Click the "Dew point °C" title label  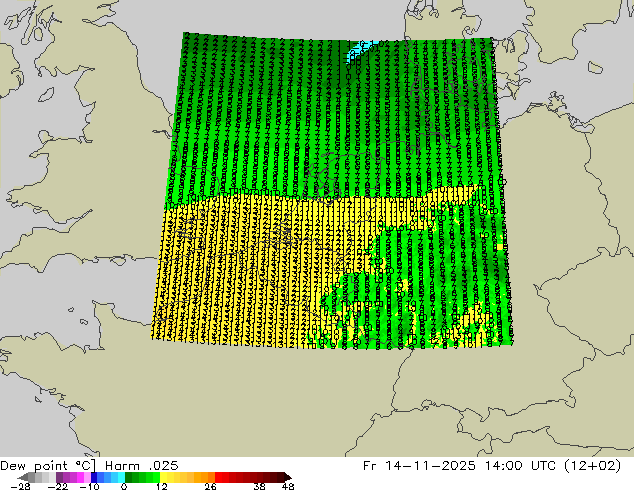click(x=48, y=466)
